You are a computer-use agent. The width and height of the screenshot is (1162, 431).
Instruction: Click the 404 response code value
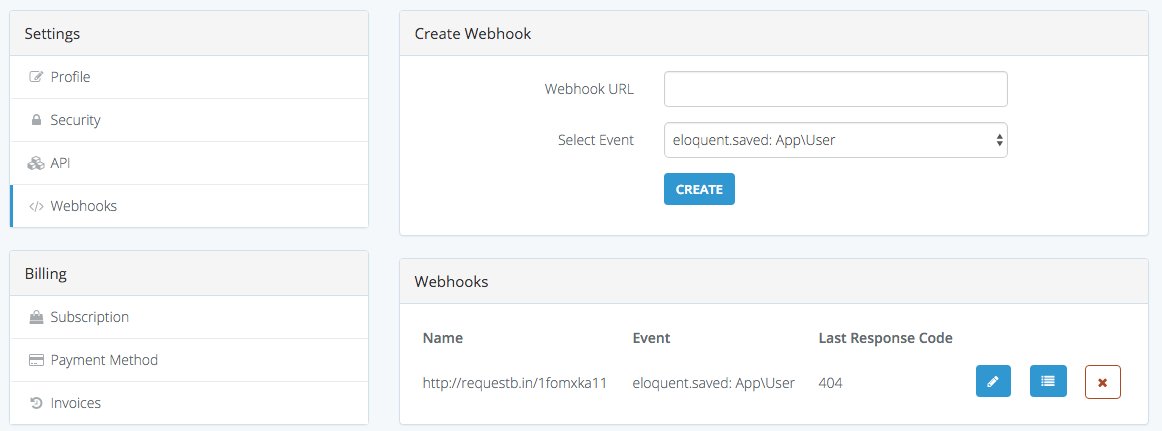[x=830, y=383]
